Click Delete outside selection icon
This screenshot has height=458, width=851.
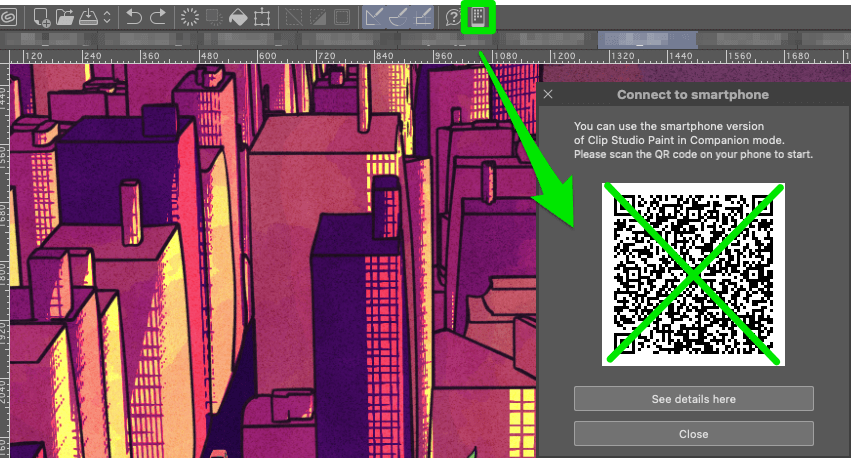(214, 17)
